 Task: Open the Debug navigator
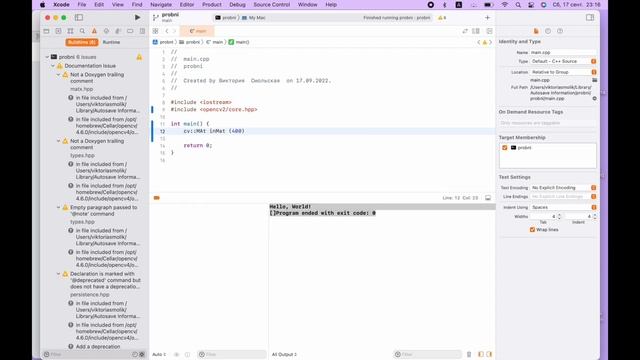point(118,31)
